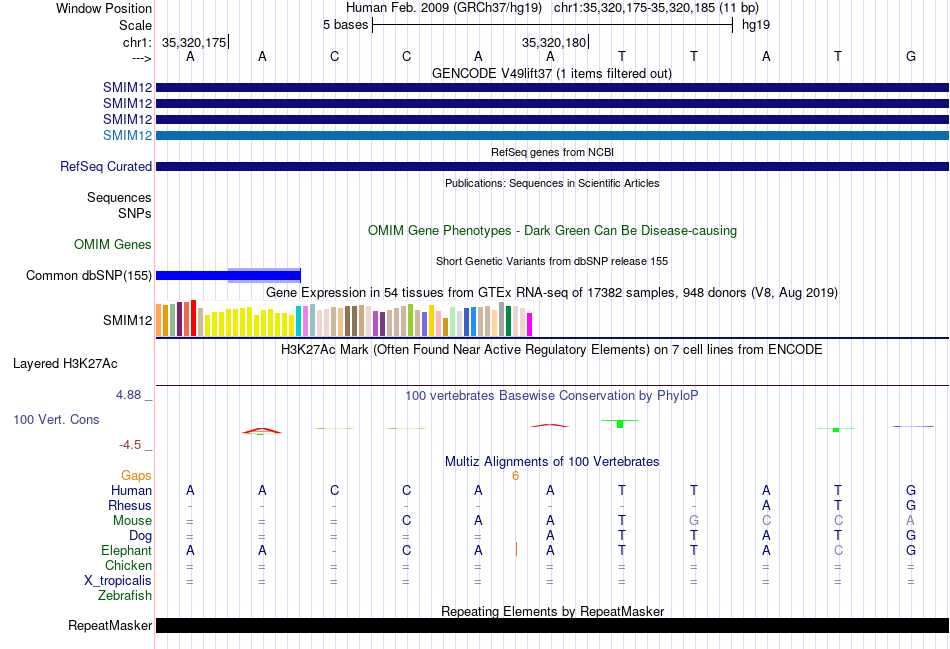Open '100 vertebrates Basewise Conservation by PhyloP' title
Viewport: 950px width, 649px height.
pyautogui.click(x=551, y=396)
